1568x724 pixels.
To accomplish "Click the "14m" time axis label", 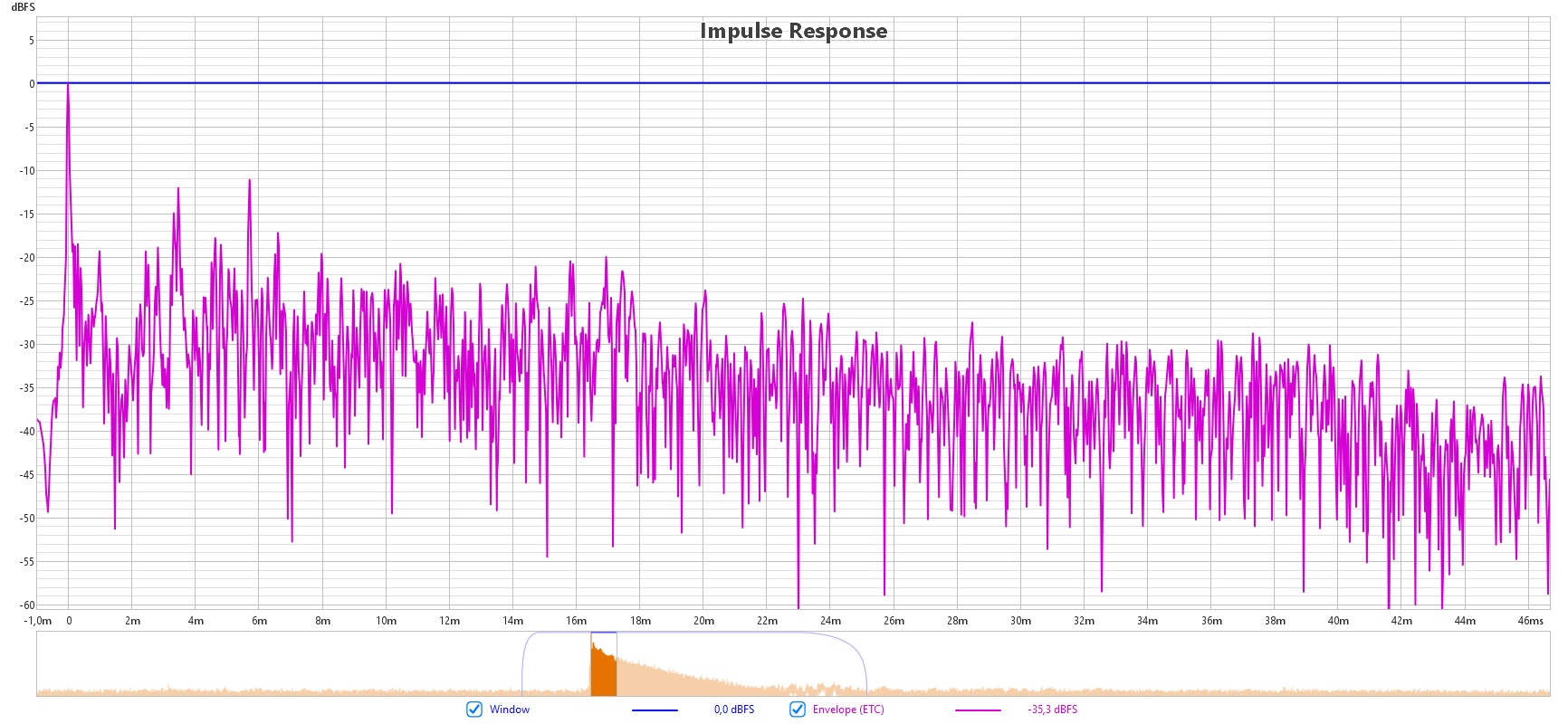I will (513, 621).
